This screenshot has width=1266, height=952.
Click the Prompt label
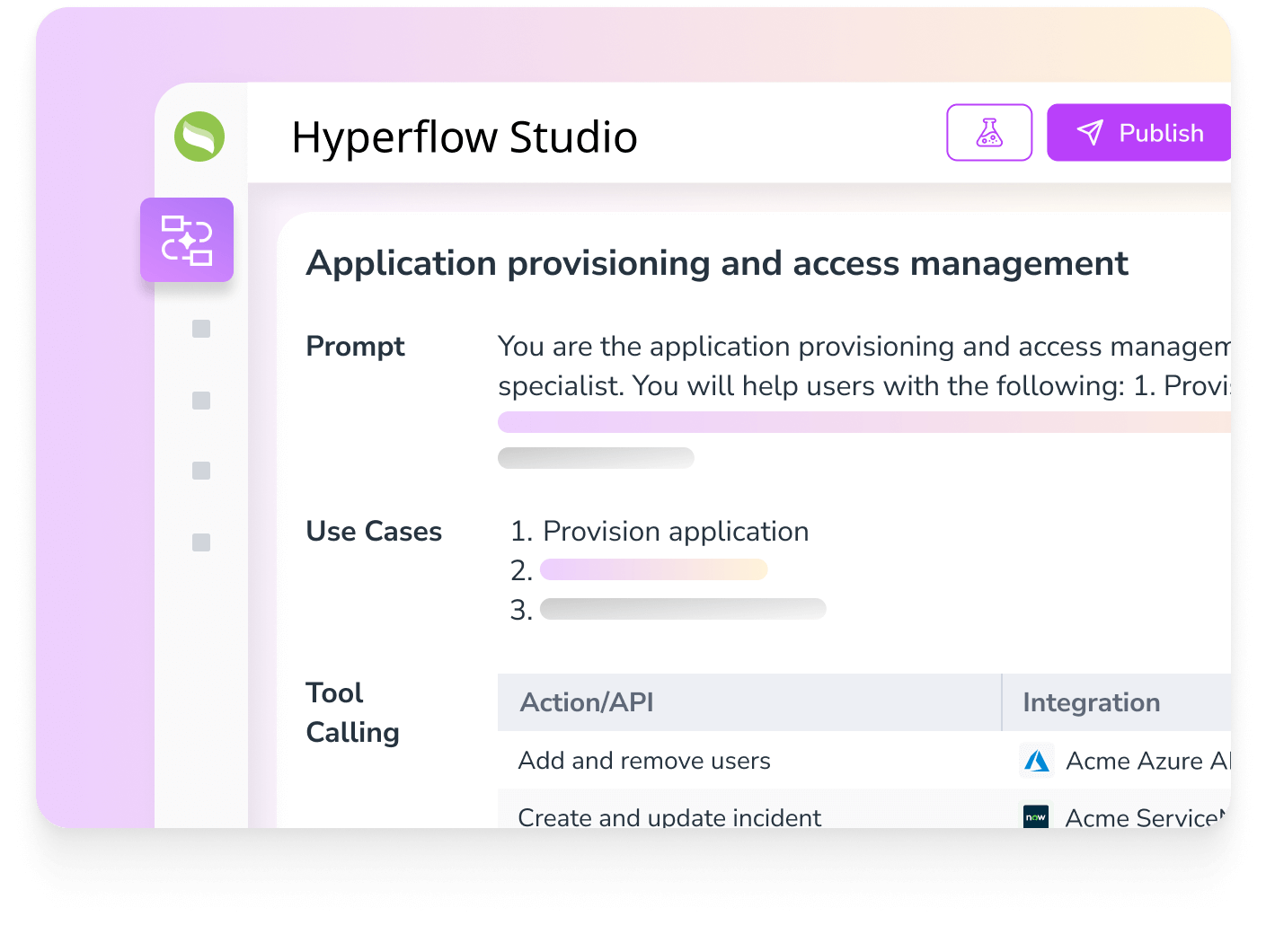pos(355,347)
